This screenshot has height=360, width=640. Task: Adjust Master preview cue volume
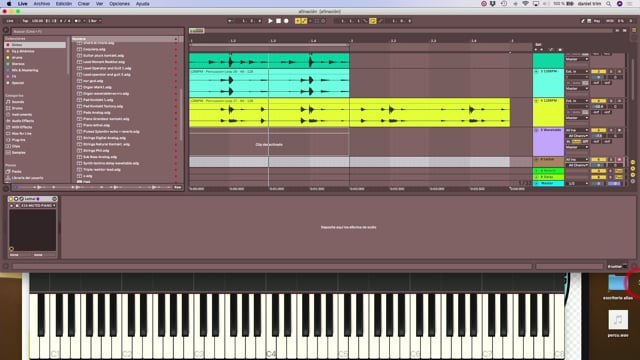(x=615, y=184)
